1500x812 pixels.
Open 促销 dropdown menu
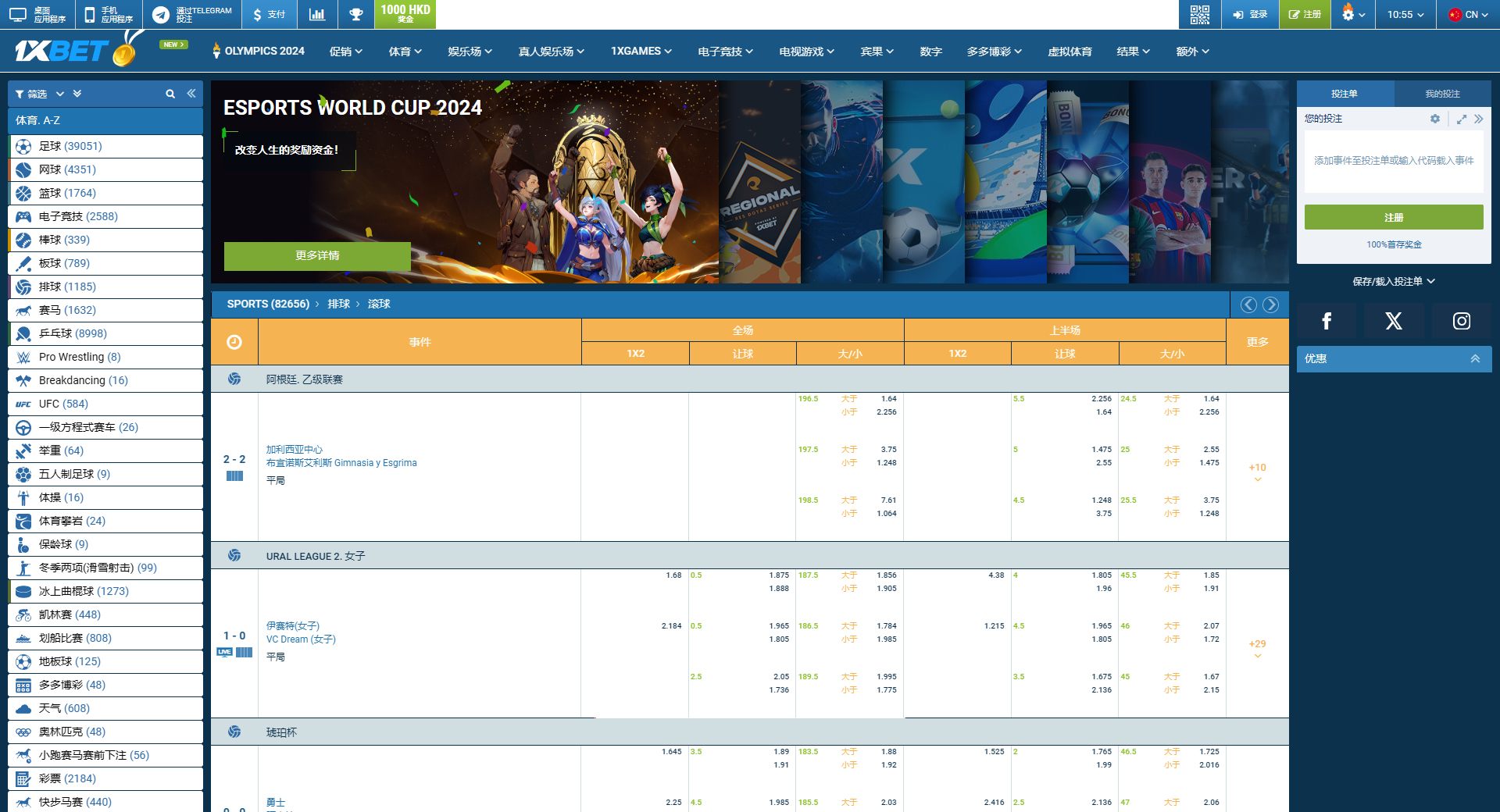346,52
